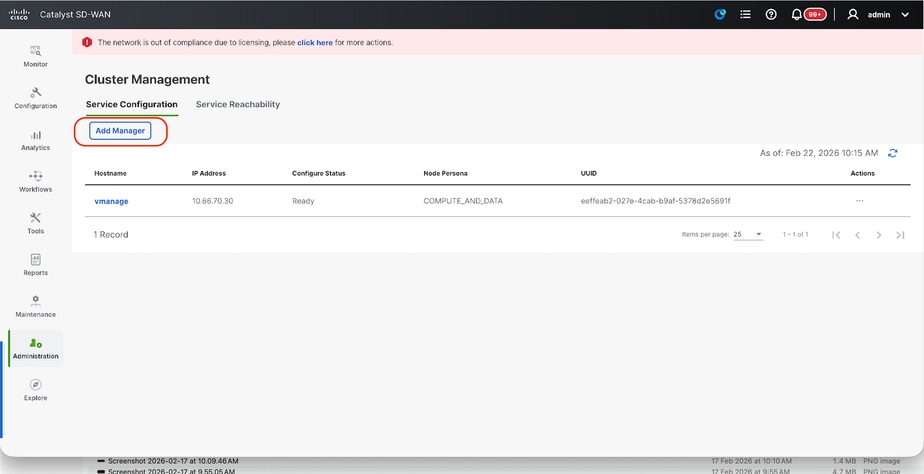Open the notifications bell icon

click(796, 14)
